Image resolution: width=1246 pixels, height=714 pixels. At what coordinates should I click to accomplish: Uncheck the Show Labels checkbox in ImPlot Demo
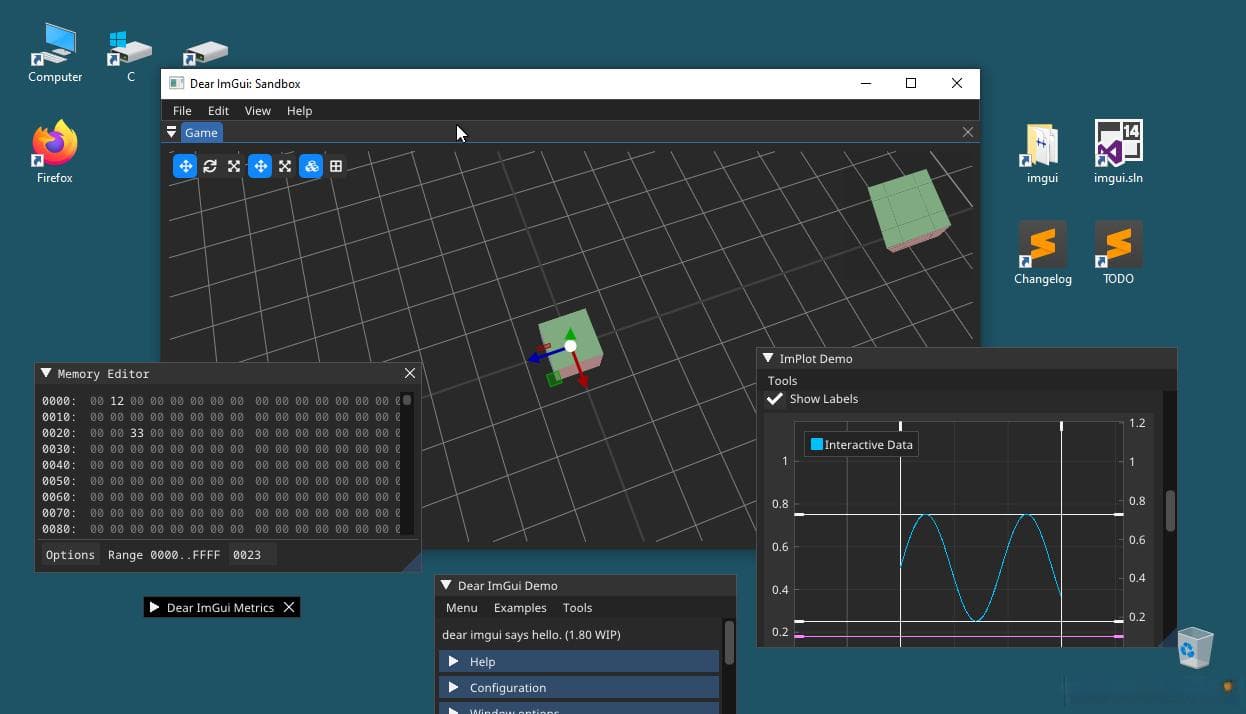pyautogui.click(x=775, y=399)
